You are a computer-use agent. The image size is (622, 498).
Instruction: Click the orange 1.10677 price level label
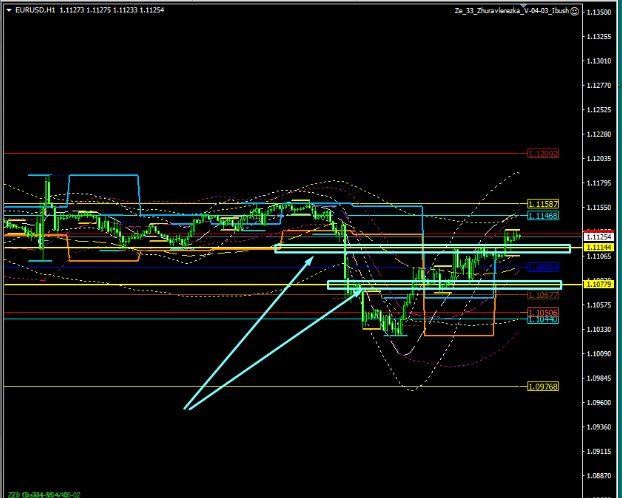click(542, 296)
